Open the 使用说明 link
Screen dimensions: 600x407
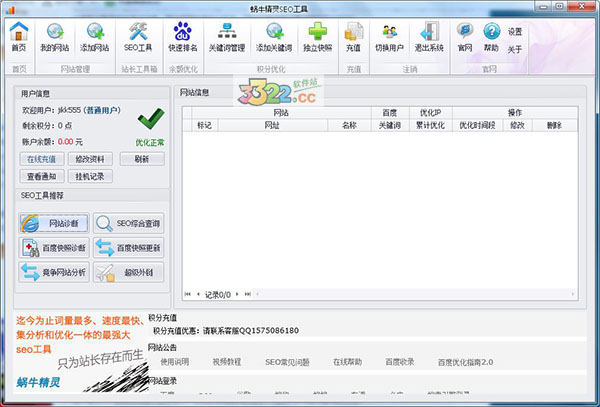point(174,362)
